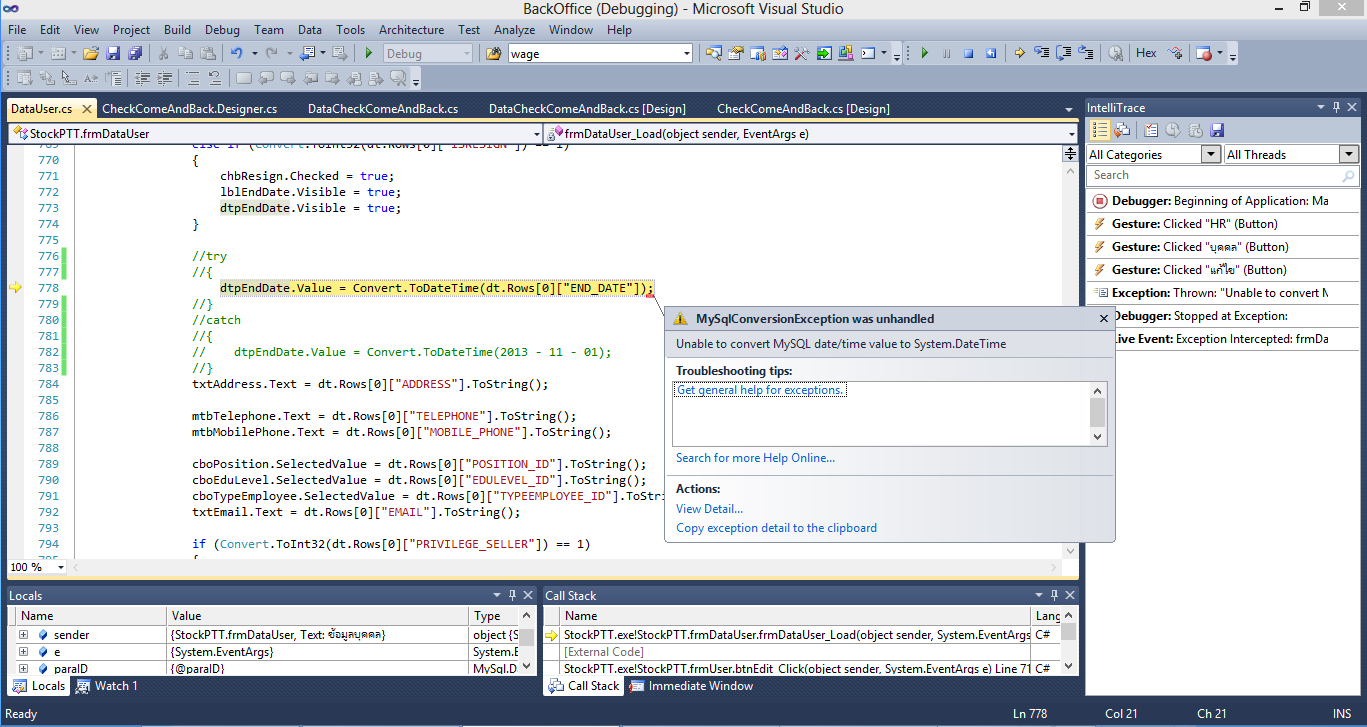Select the btnEdit_Click call stack row
This screenshot has height=727, width=1367.
[x=803, y=668]
